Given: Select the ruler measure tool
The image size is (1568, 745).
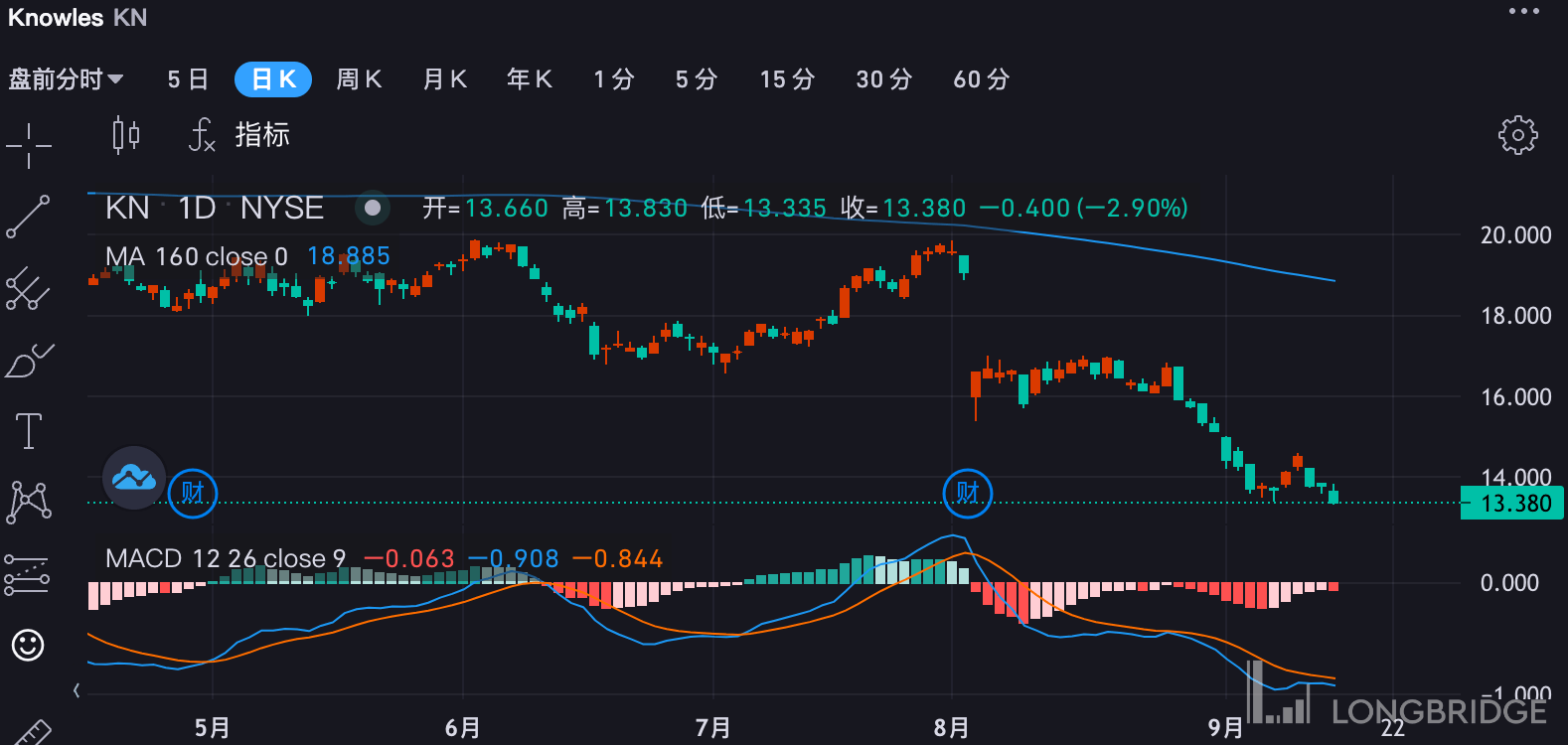Looking at the screenshot, I should 30,733.
